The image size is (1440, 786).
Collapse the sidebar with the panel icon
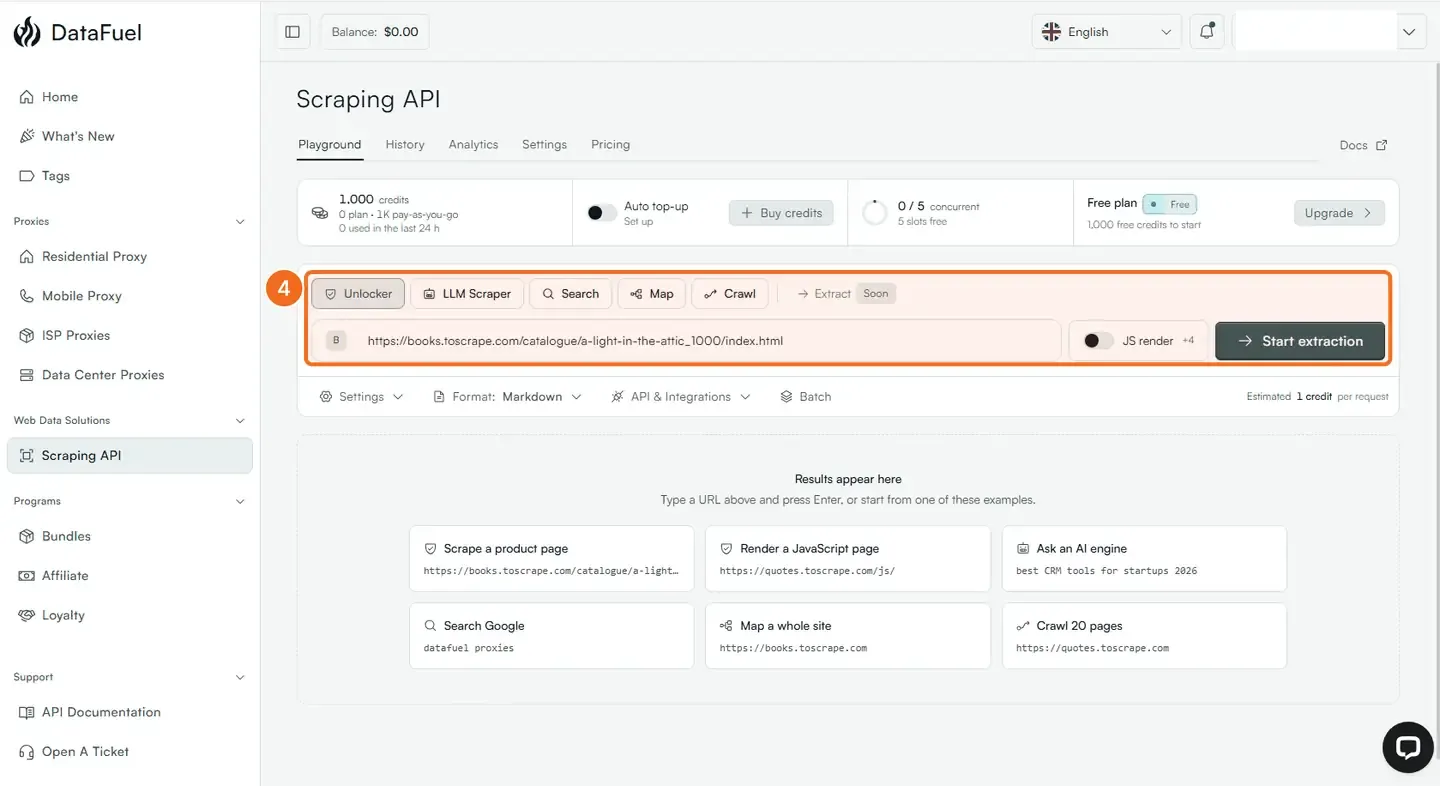pos(292,32)
